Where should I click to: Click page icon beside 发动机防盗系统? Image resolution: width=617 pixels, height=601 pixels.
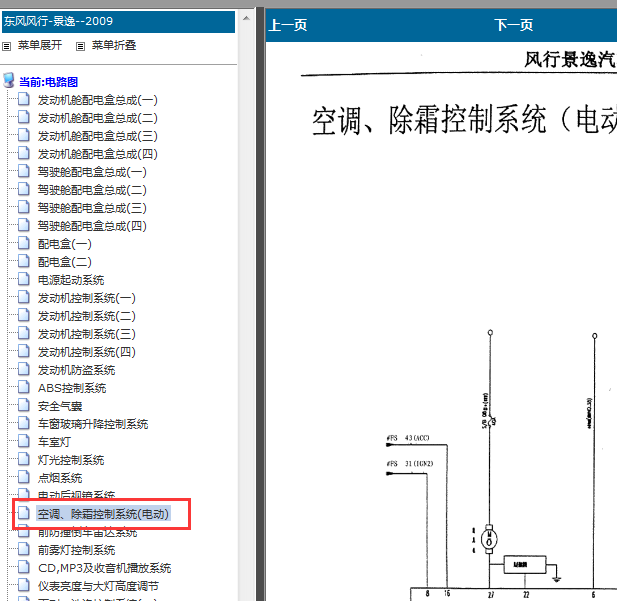point(24,369)
